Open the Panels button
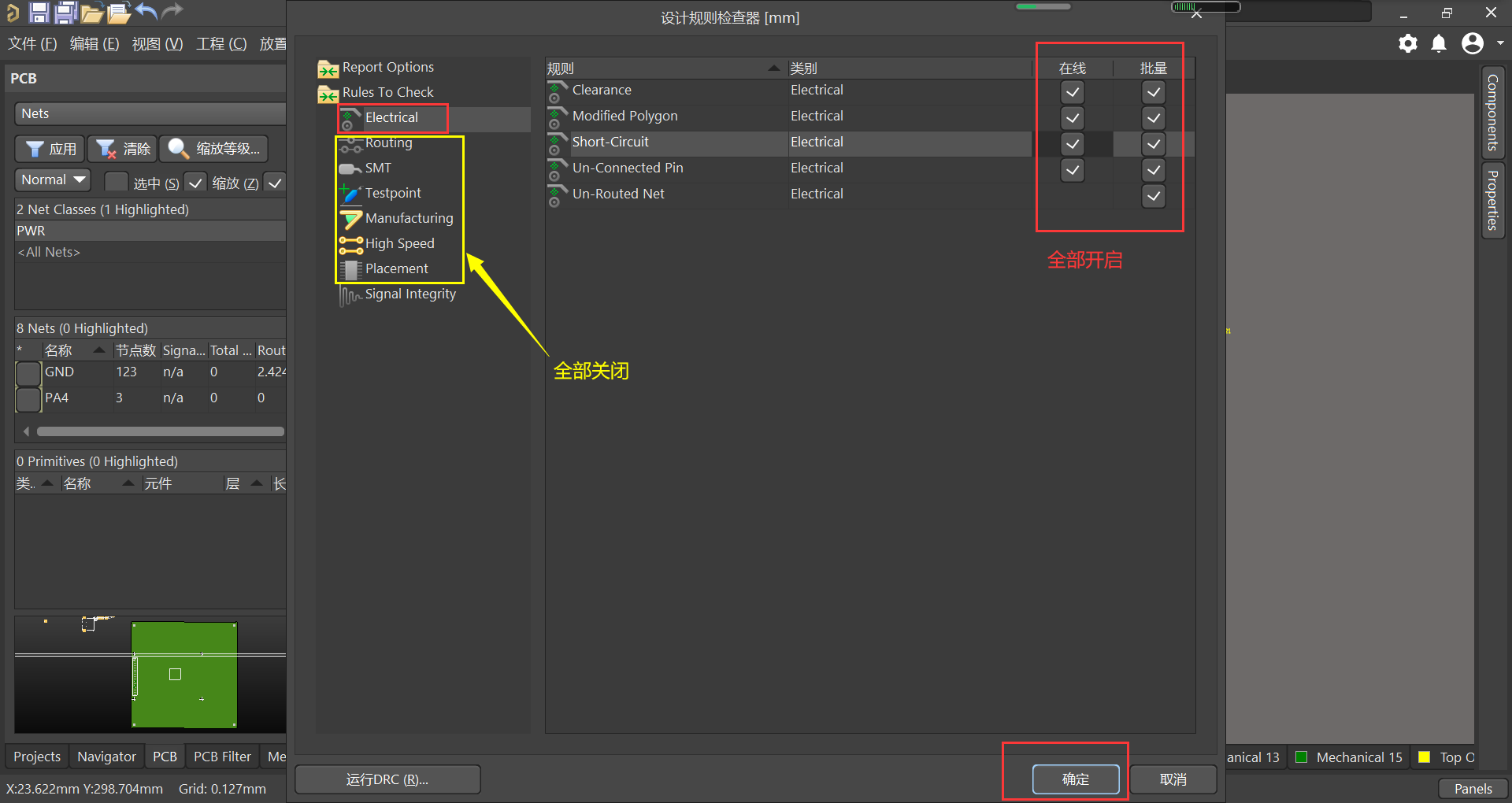 coord(1473,789)
